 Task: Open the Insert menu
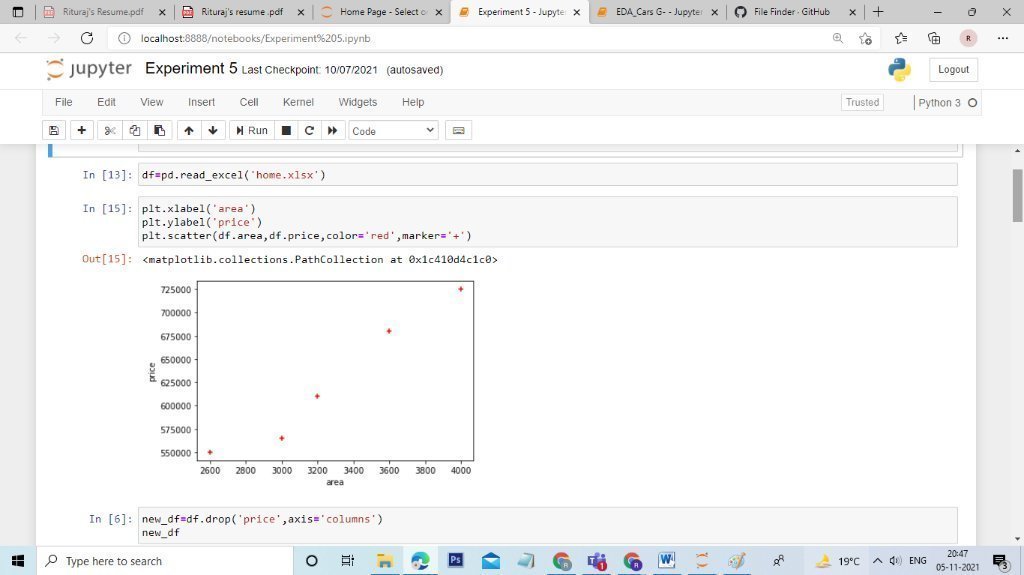(x=201, y=102)
